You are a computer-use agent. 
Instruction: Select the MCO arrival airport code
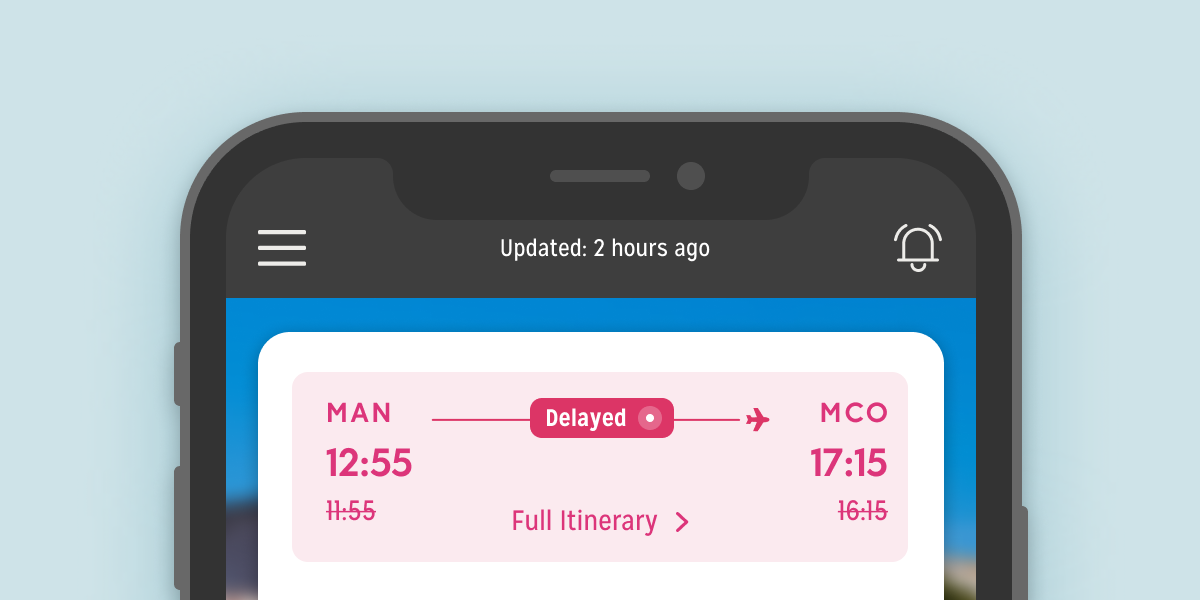coord(854,413)
